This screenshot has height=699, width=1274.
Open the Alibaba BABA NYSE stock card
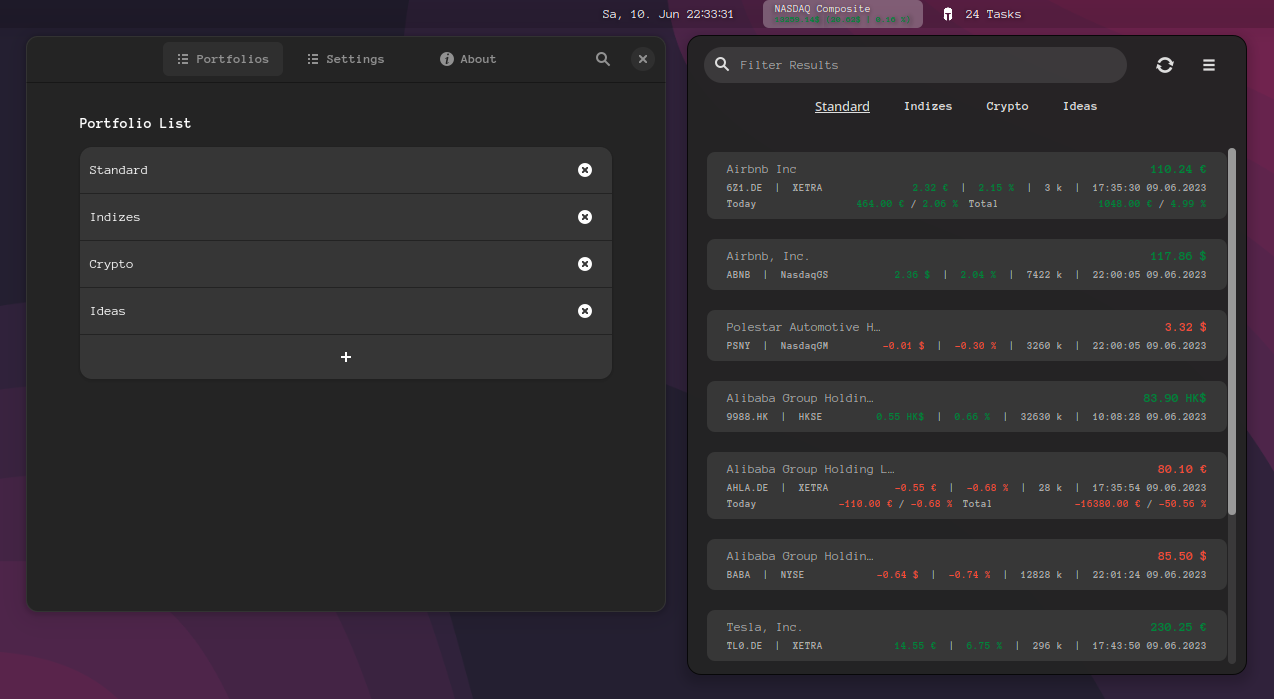[966, 564]
